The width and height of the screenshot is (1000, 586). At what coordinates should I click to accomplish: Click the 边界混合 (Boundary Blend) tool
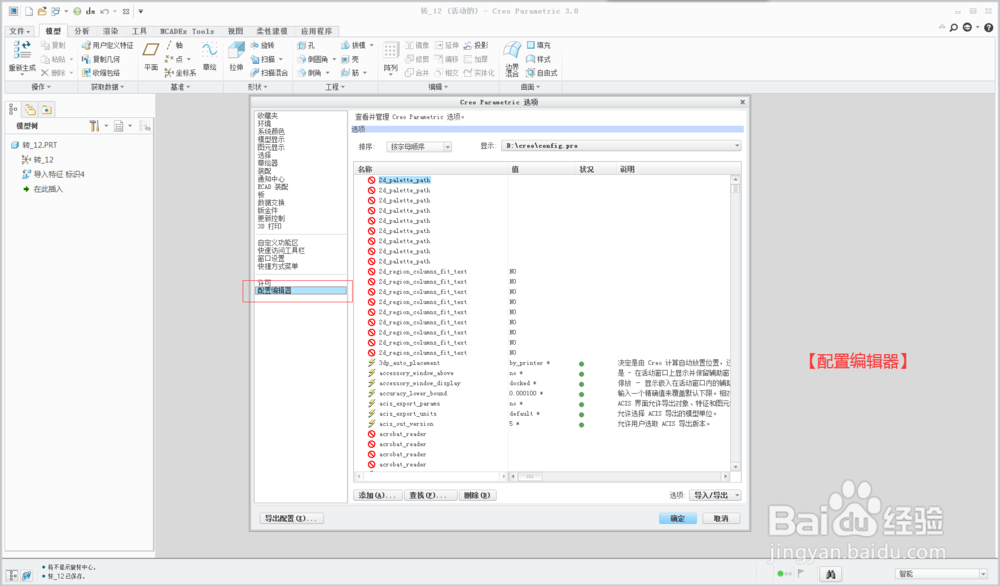tap(511, 59)
